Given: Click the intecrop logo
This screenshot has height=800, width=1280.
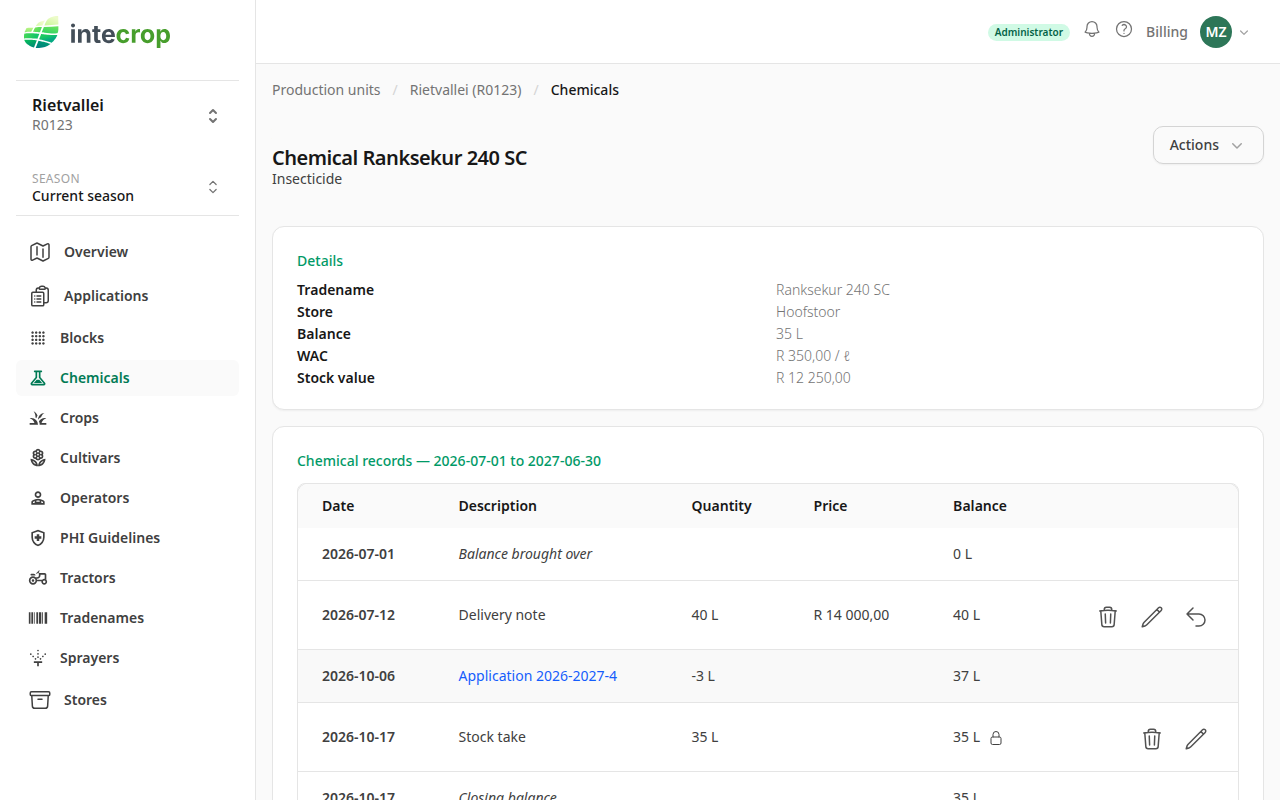Looking at the screenshot, I should click(97, 34).
